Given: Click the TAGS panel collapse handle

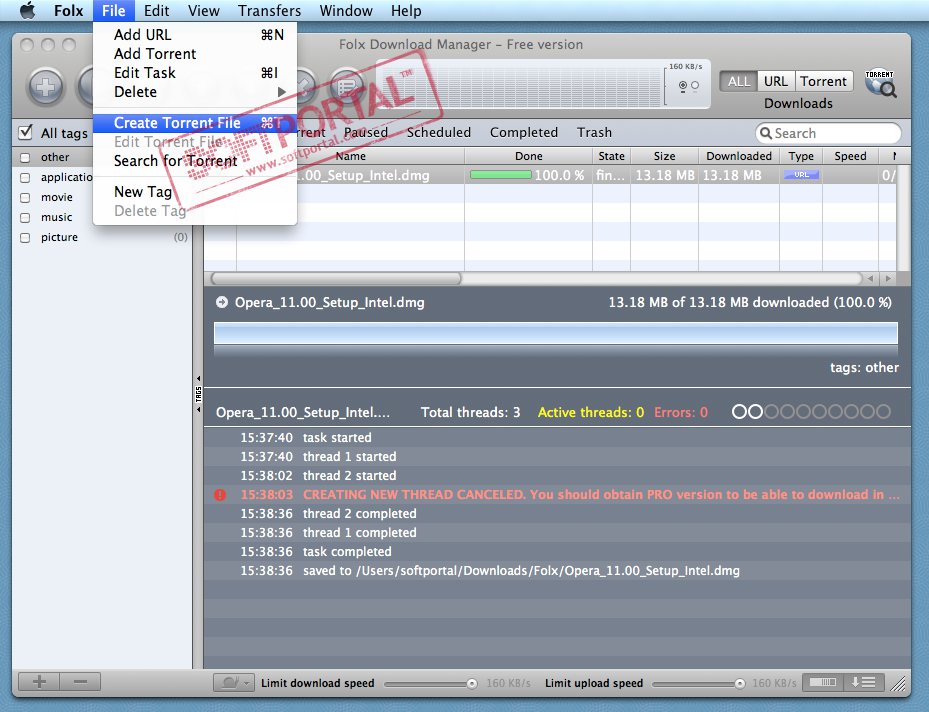Looking at the screenshot, I should coord(198,393).
